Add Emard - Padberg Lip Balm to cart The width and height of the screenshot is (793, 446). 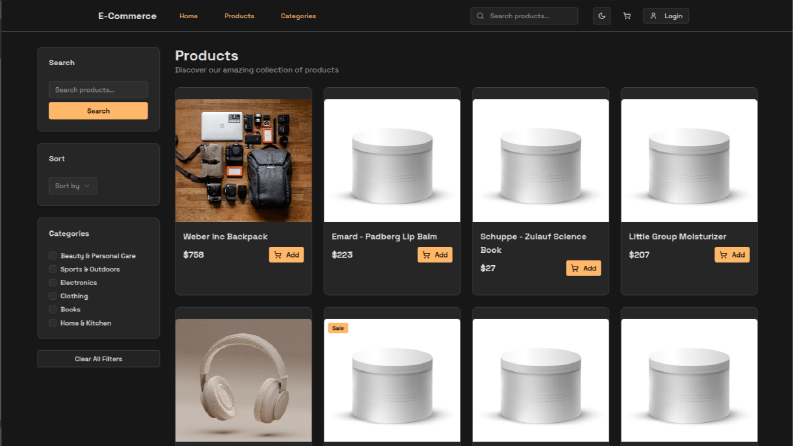pos(435,255)
